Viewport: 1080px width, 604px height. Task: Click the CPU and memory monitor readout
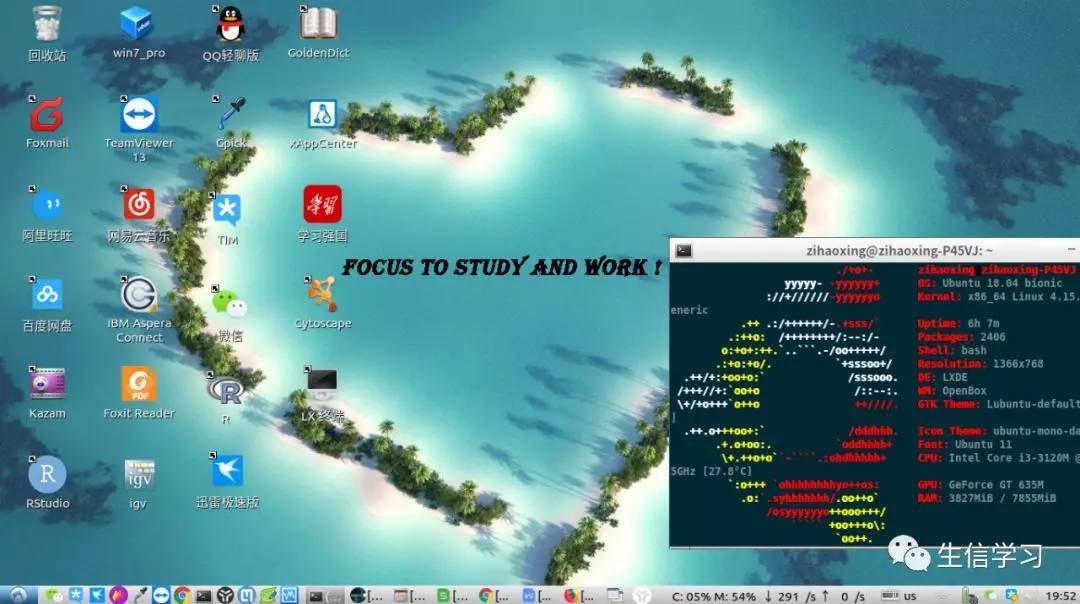point(714,596)
